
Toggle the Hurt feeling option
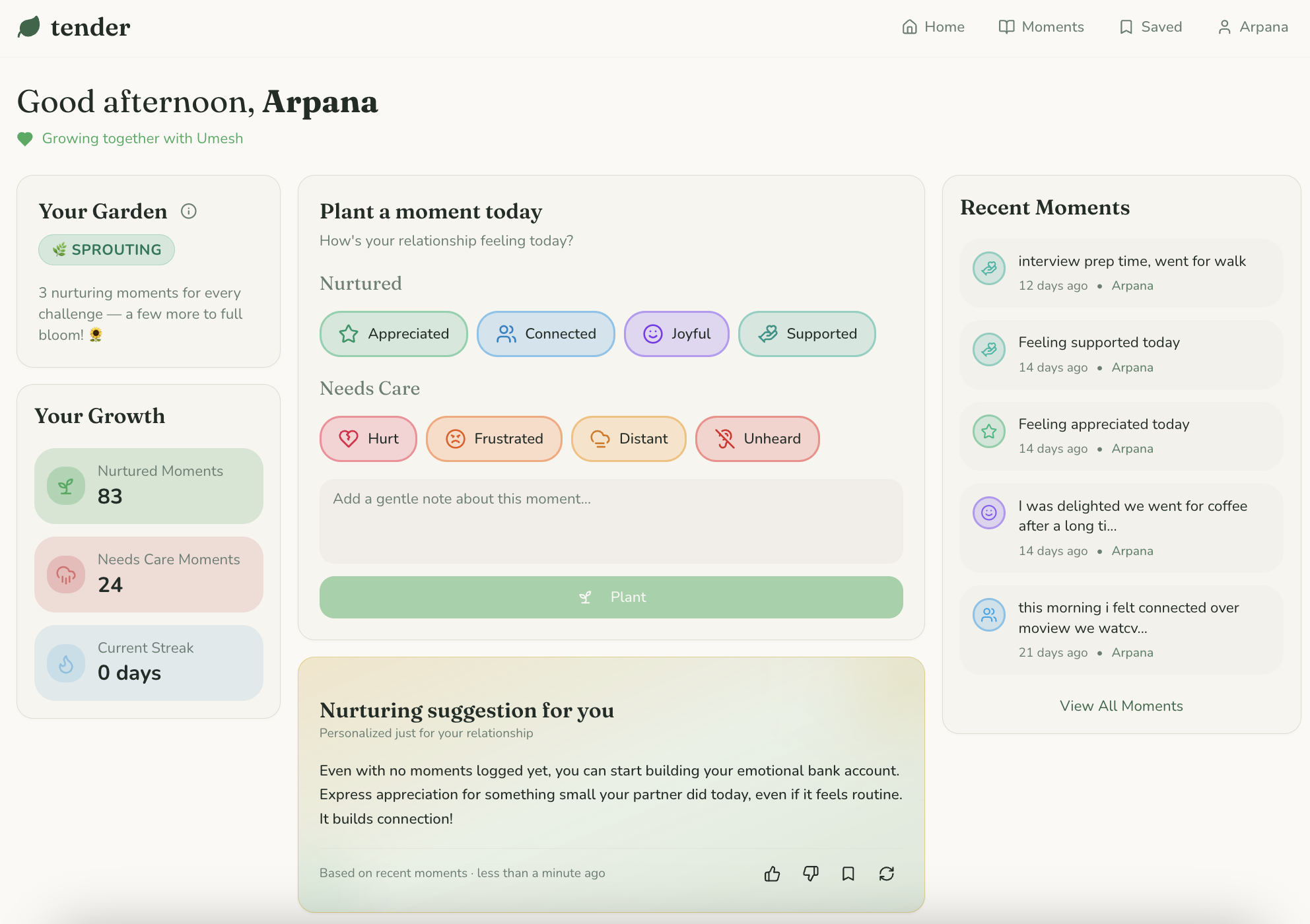(368, 438)
